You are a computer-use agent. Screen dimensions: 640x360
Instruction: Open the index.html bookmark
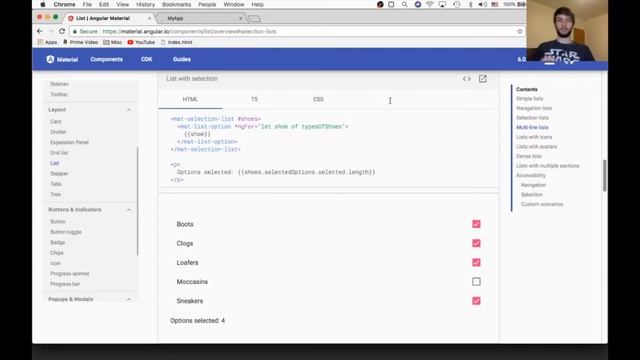[x=176, y=42]
